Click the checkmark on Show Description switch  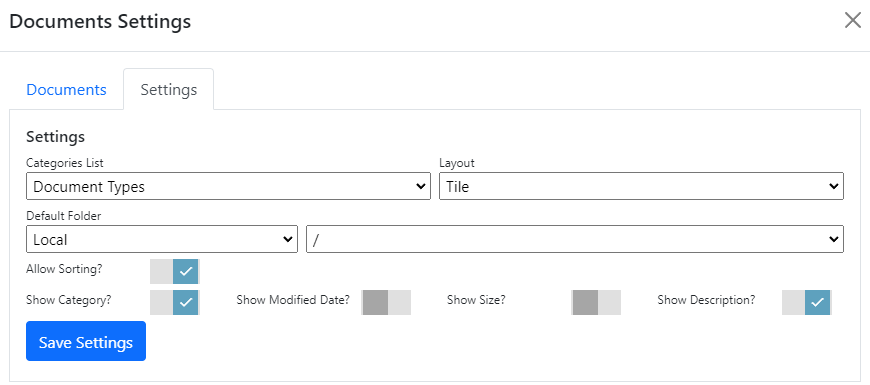point(817,302)
